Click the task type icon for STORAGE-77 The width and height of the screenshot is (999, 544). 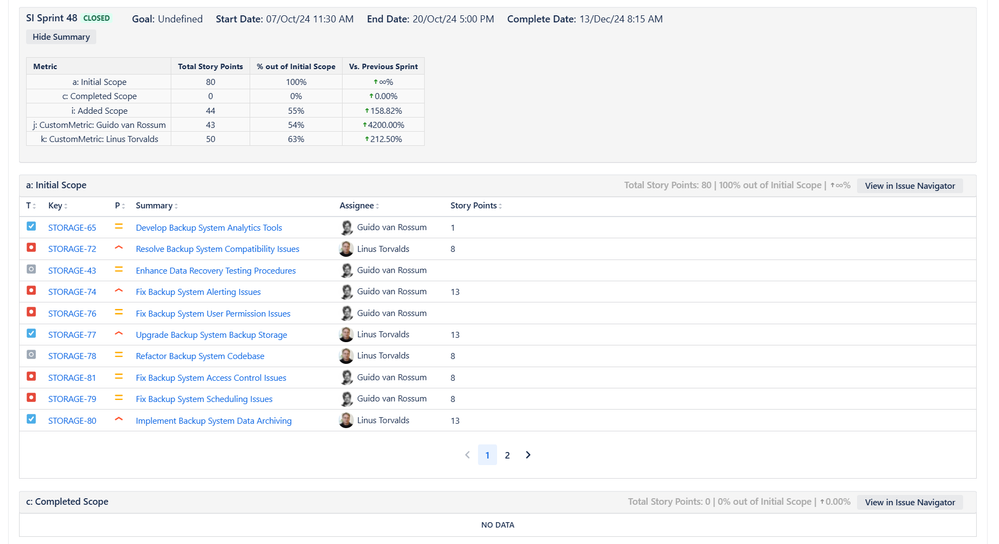coord(31,333)
